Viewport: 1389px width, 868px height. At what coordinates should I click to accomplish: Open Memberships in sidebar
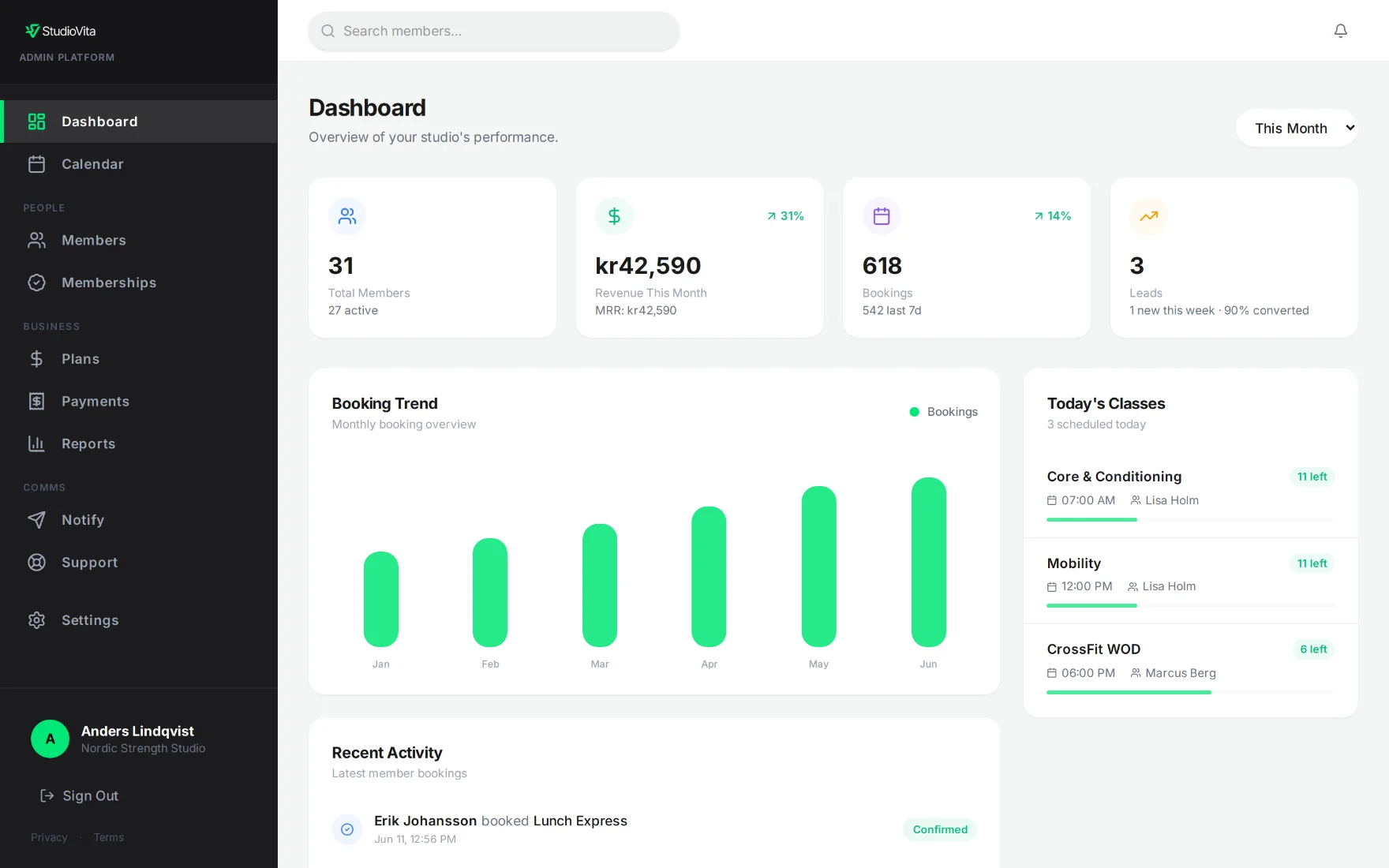pos(139,282)
